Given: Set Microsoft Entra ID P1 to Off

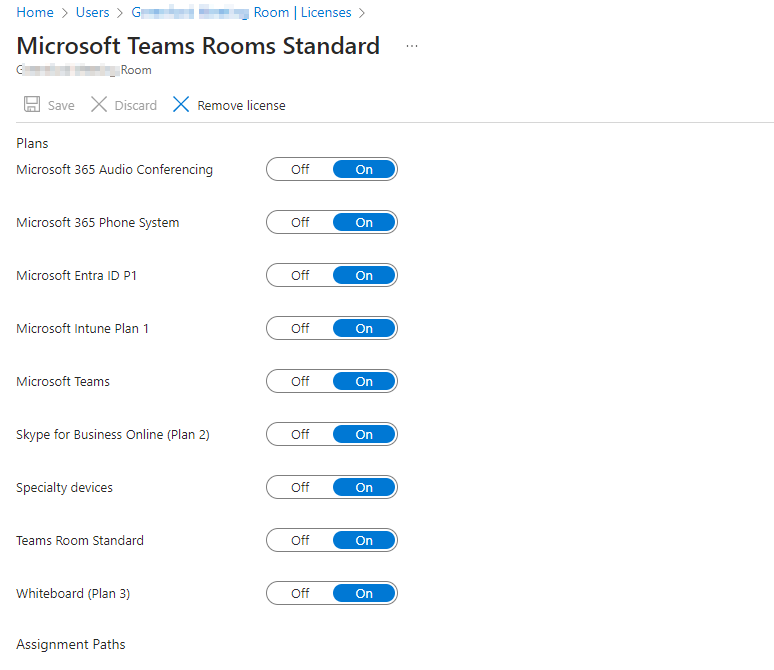Looking at the screenshot, I should [300, 275].
